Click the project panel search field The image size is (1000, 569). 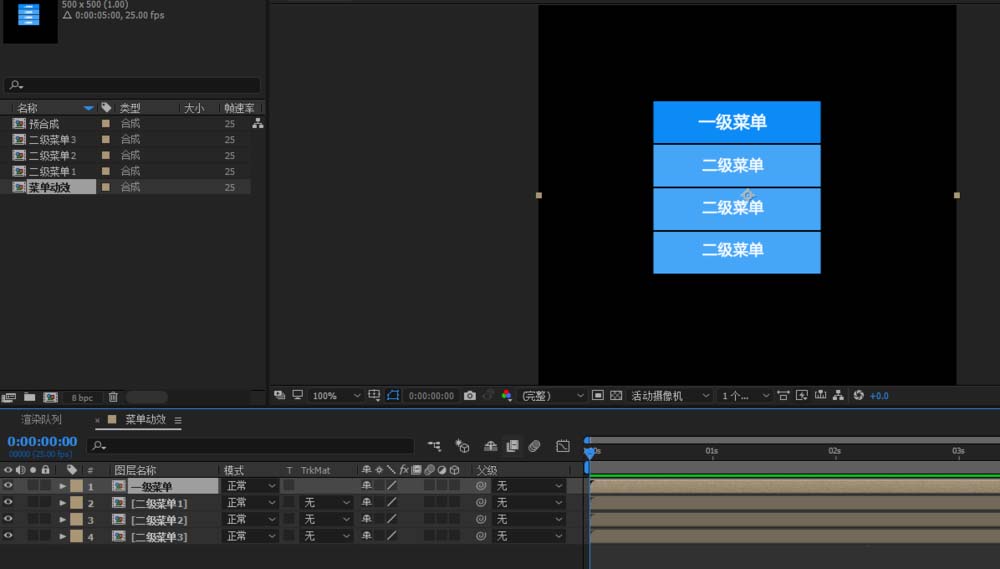pyautogui.click(x=132, y=85)
